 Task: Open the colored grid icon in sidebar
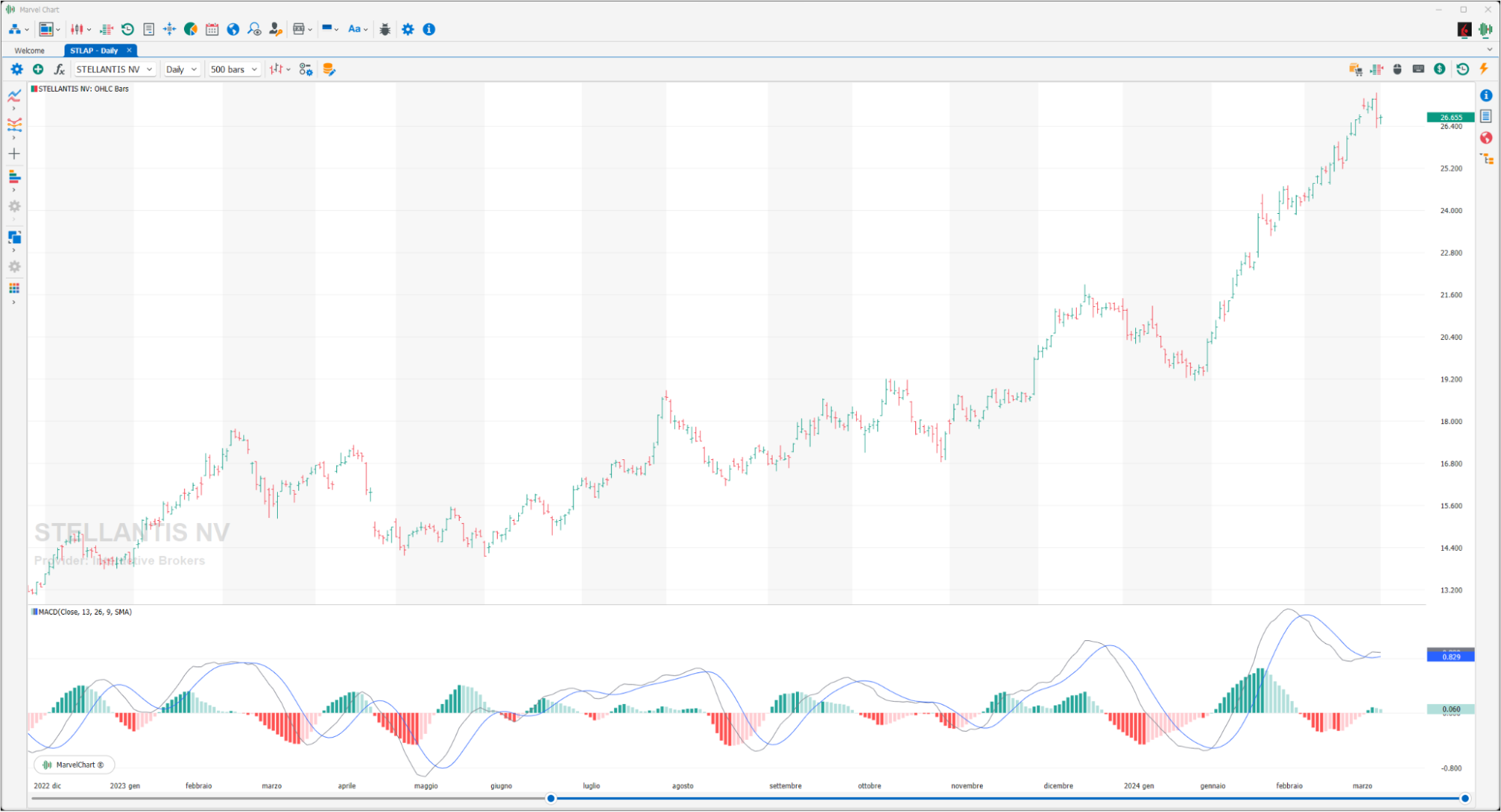[14, 288]
